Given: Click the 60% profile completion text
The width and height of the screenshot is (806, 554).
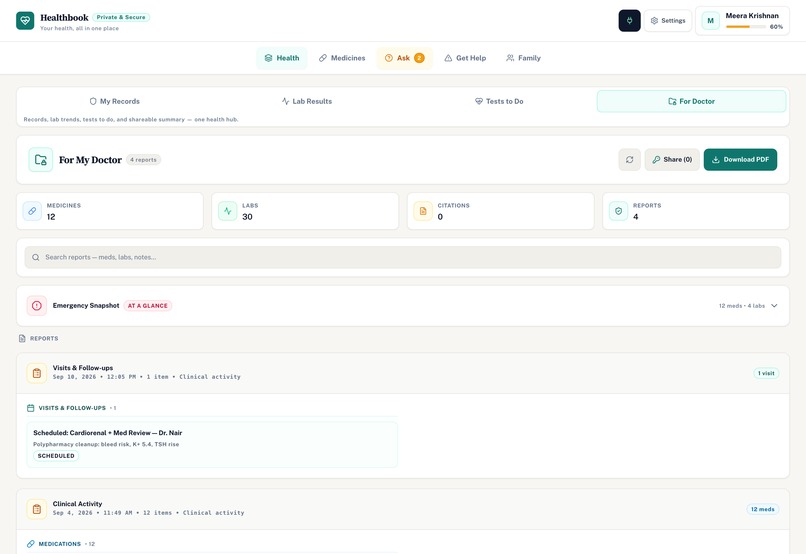Looking at the screenshot, I should [776, 27].
